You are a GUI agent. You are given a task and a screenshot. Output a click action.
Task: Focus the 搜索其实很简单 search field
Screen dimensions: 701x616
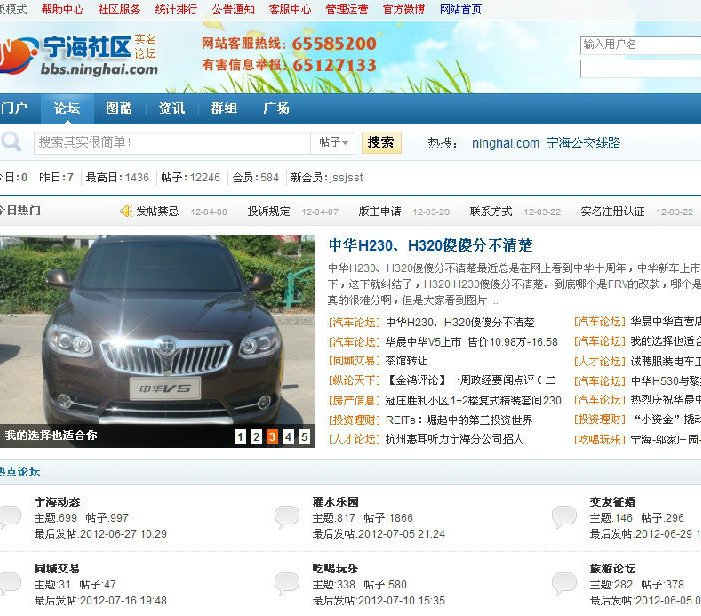[x=172, y=143]
